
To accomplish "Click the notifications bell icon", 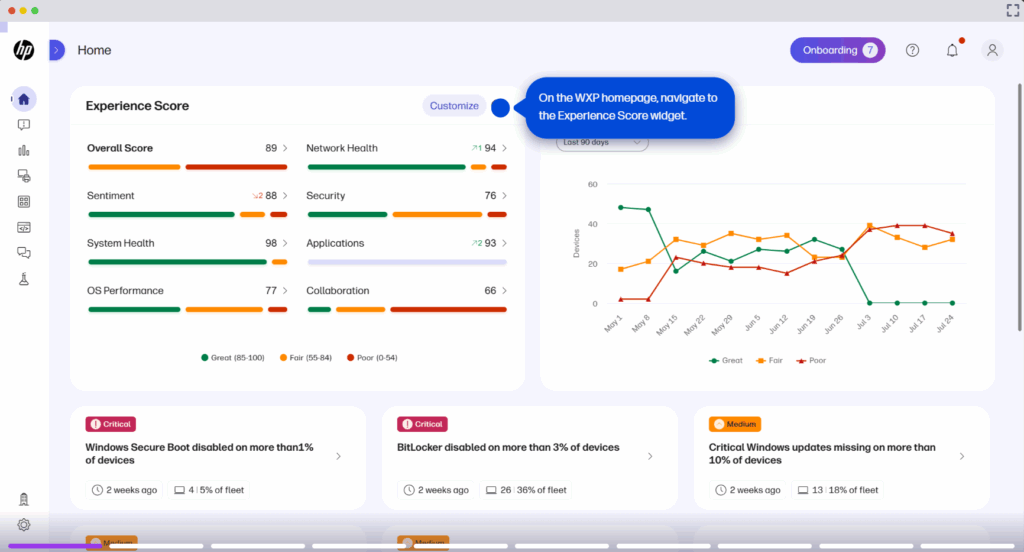I will 952,50.
